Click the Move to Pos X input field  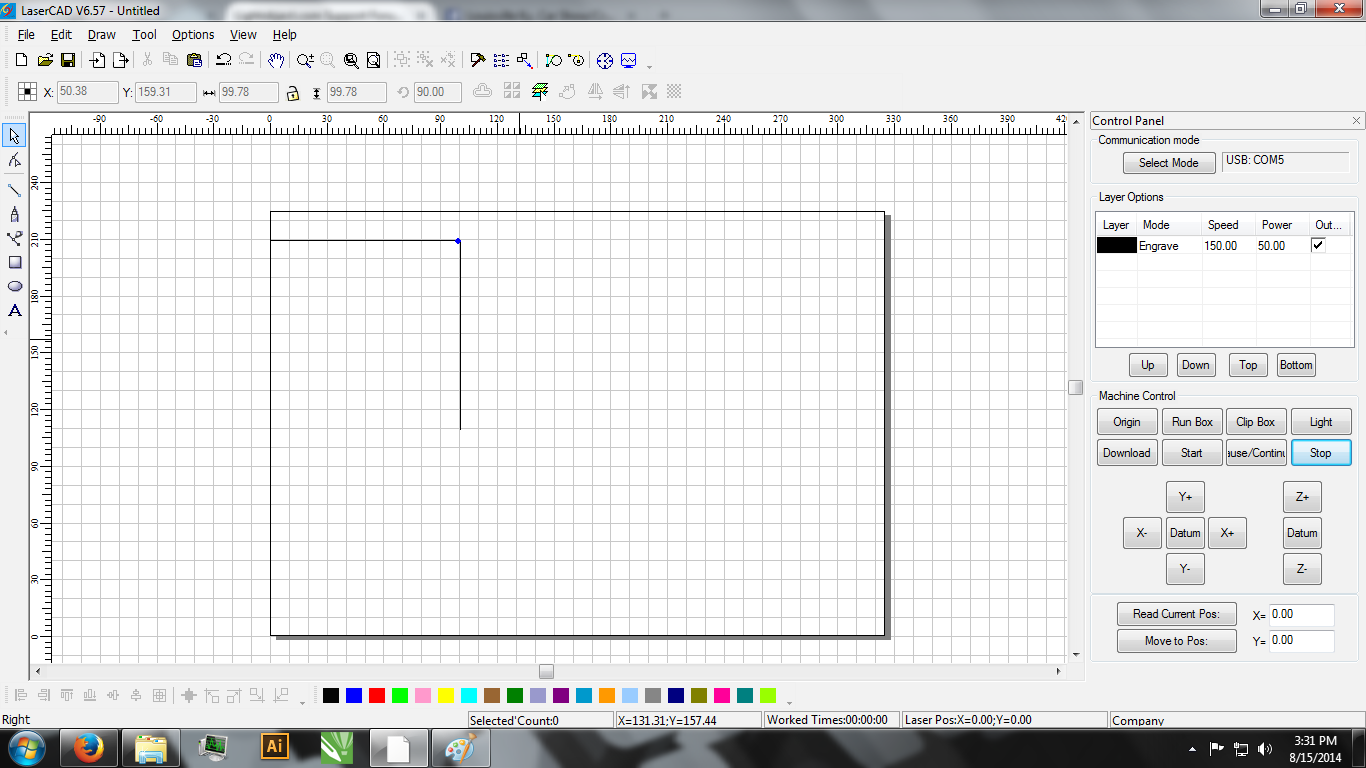[1301, 615]
